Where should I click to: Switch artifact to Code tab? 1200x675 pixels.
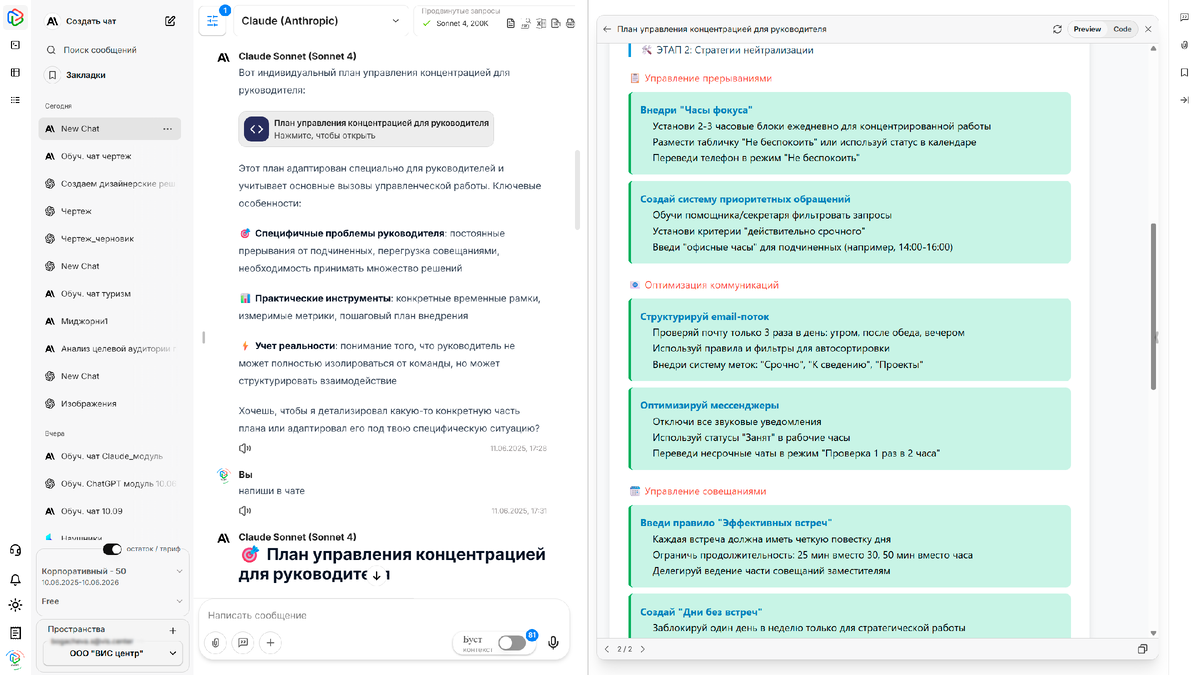[1122, 29]
